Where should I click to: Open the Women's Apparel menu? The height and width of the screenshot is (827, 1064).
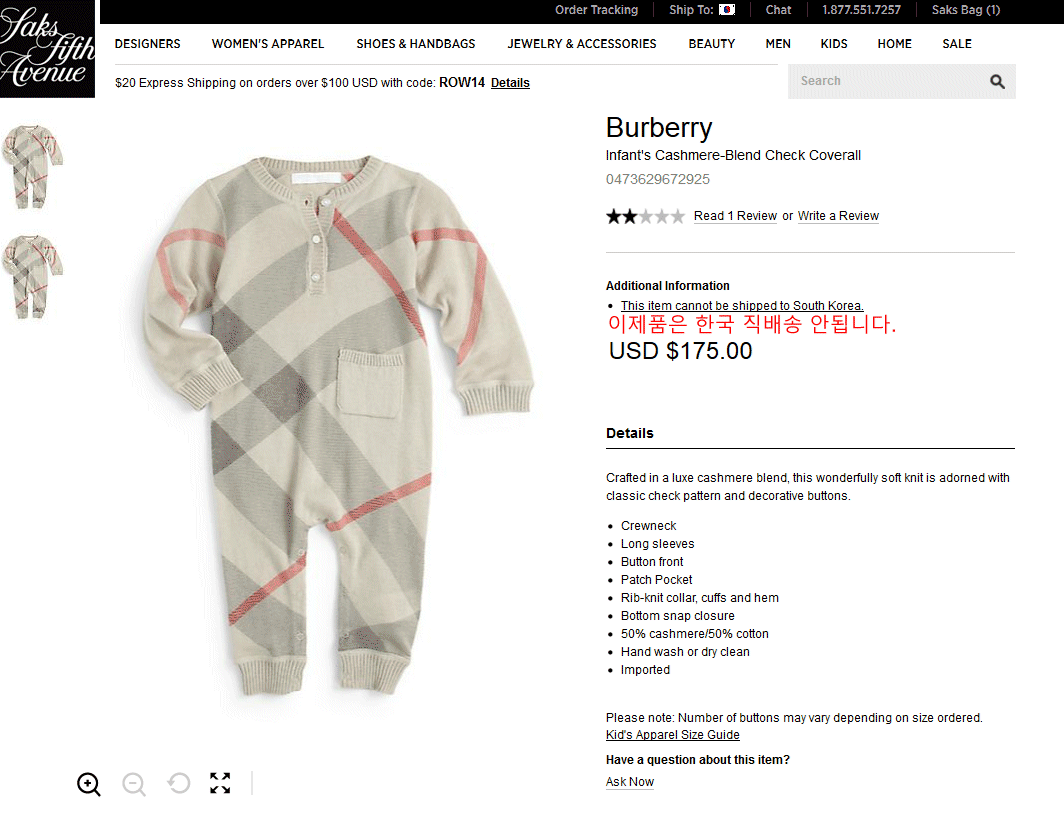pyautogui.click(x=268, y=43)
